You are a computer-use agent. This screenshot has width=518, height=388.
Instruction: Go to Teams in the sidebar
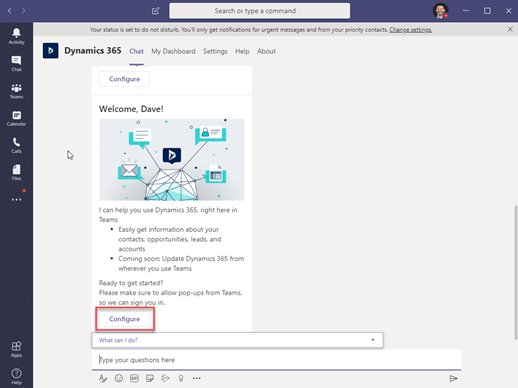[x=16, y=91]
